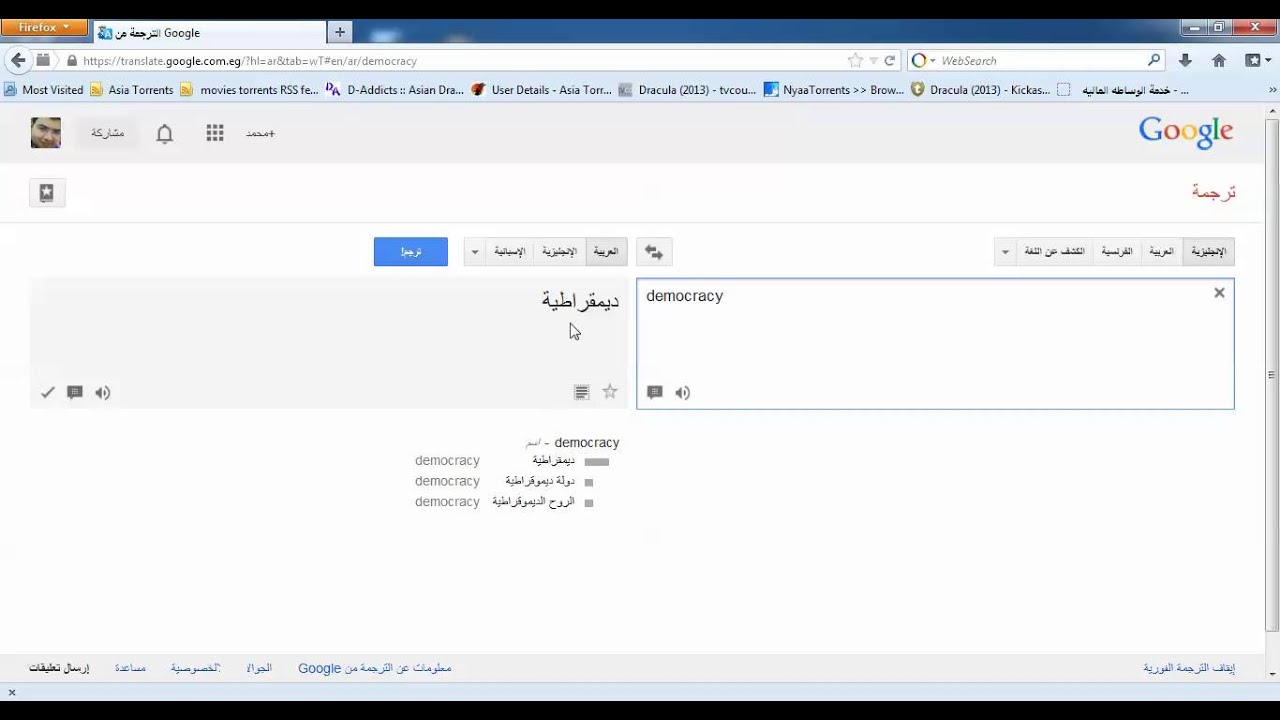This screenshot has width=1280, height=720.
Task: Select الروح الديموقراطية alternative translation
Action: click(533, 502)
